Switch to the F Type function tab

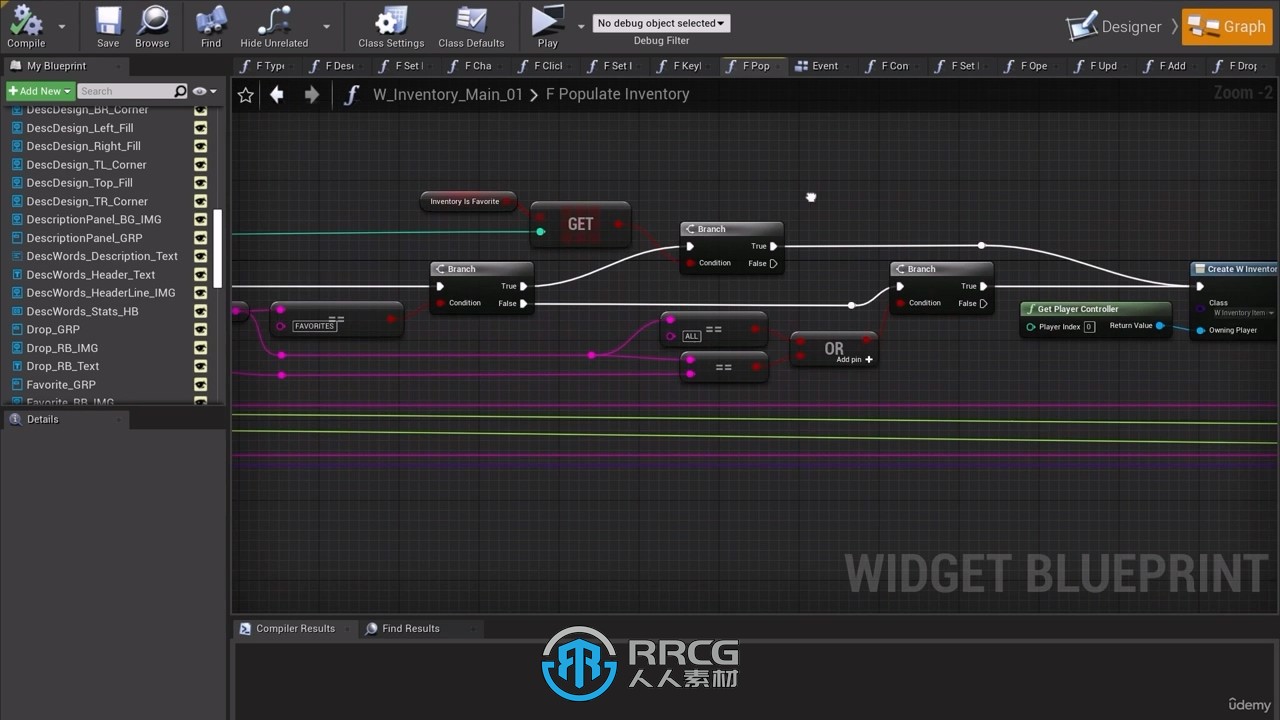264,66
